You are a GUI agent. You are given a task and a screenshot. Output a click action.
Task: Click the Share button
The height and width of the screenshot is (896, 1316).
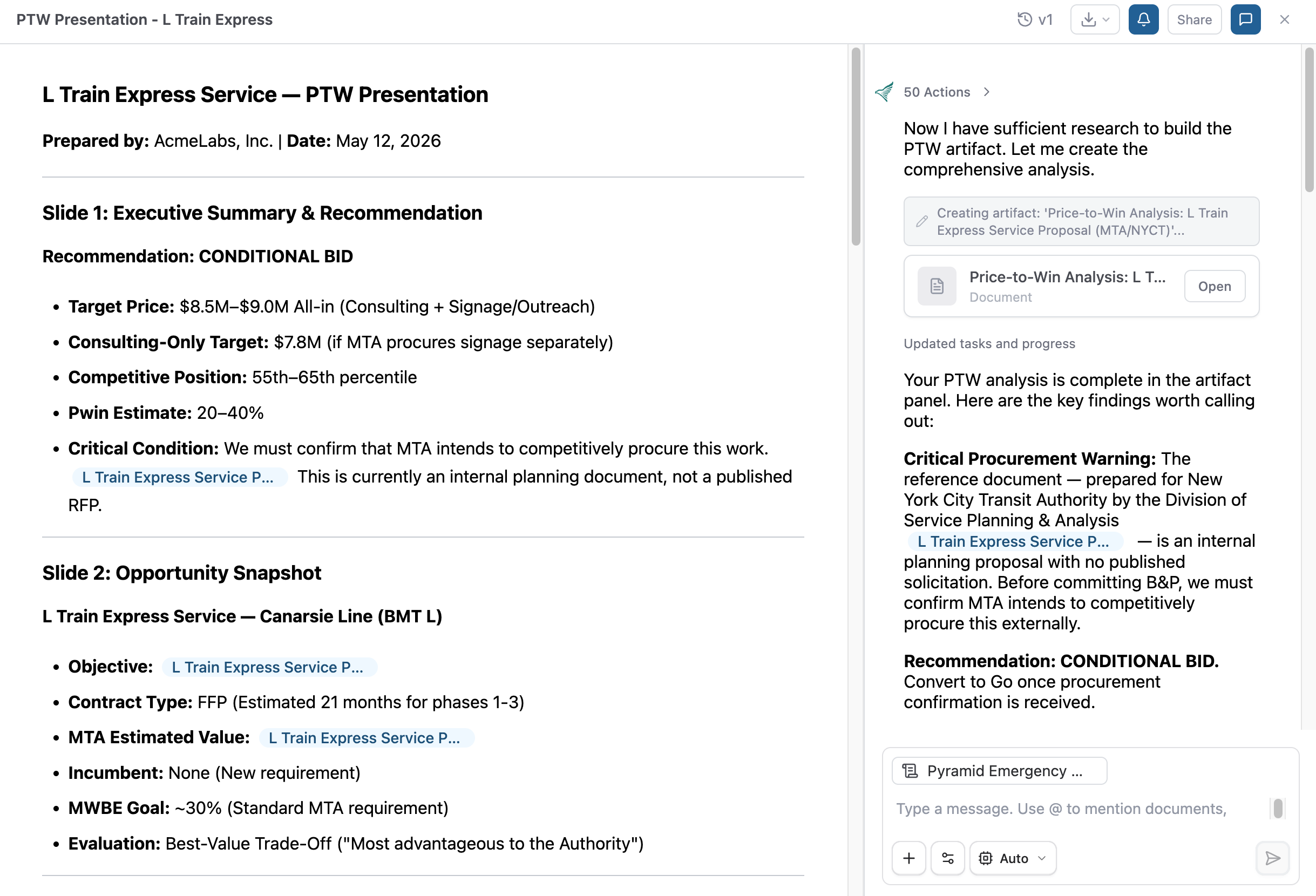(1193, 20)
